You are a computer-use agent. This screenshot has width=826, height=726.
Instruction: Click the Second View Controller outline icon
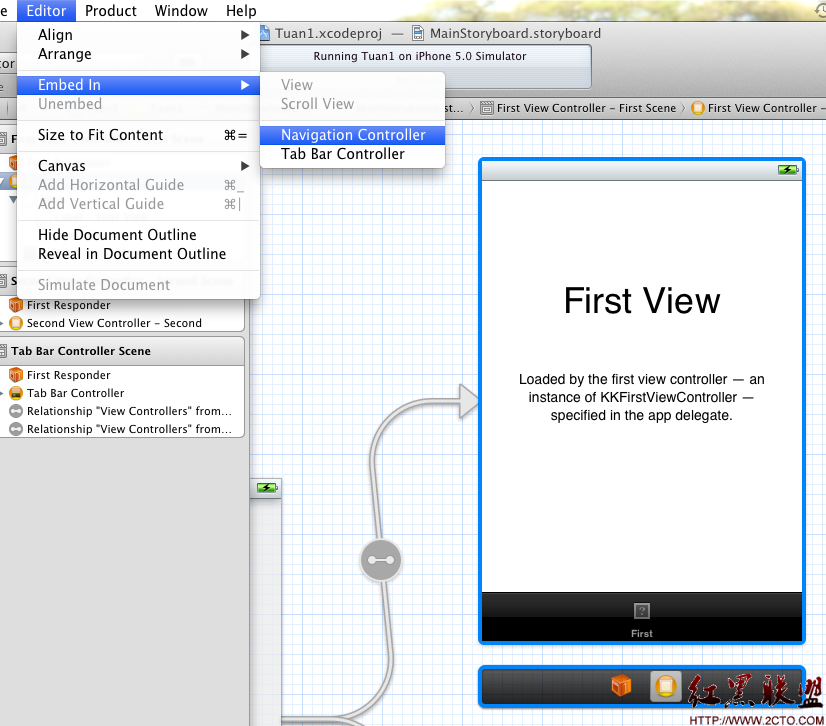(16, 323)
